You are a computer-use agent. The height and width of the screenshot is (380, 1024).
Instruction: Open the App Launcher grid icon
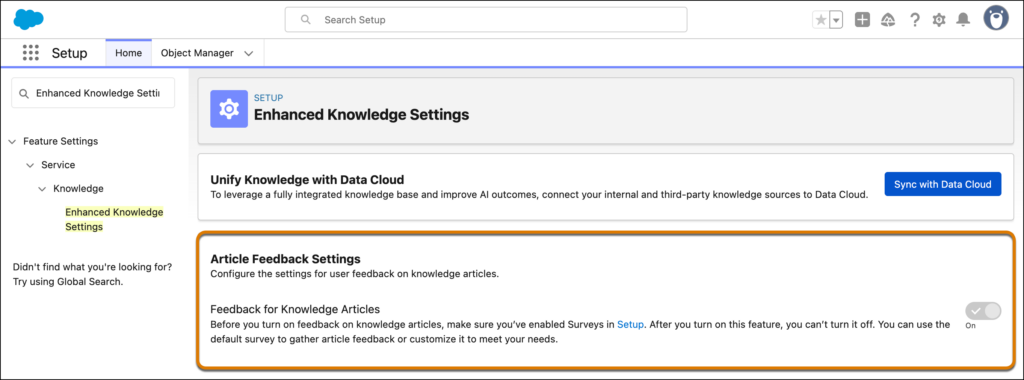click(31, 53)
